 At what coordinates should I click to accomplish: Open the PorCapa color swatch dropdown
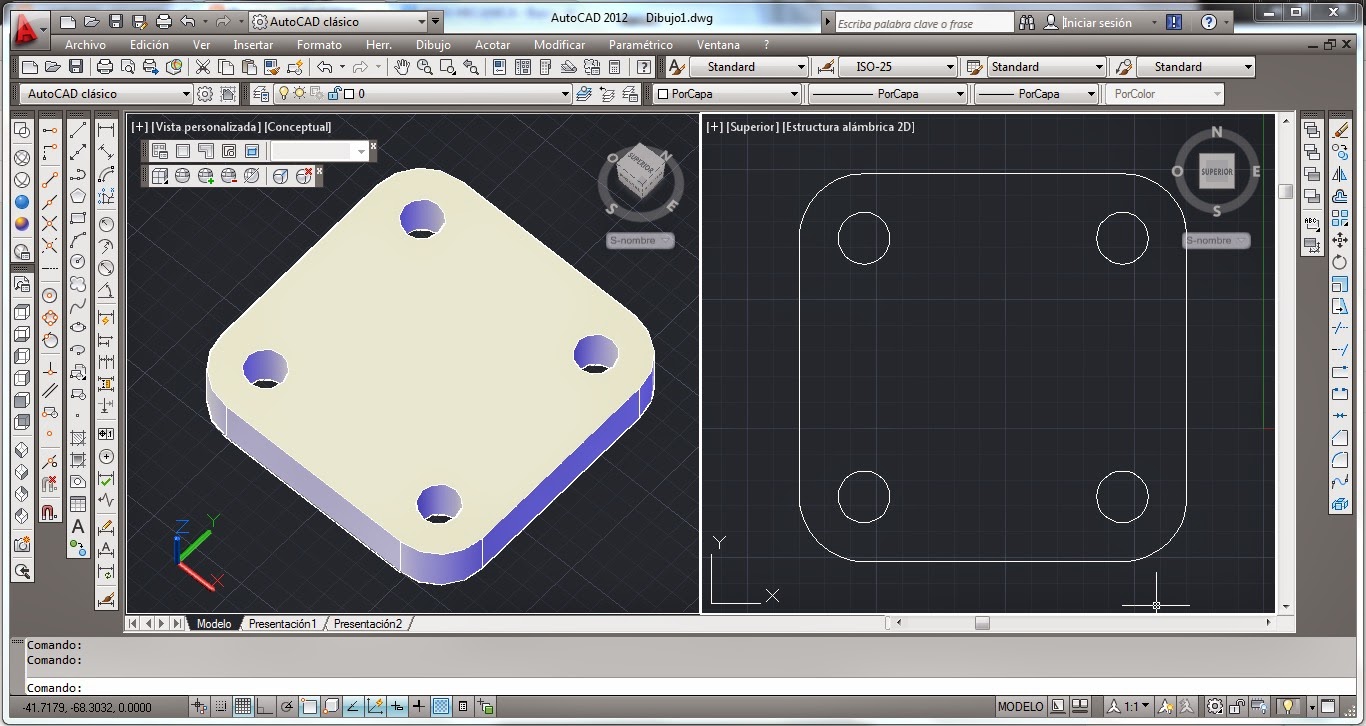coord(797,93)
